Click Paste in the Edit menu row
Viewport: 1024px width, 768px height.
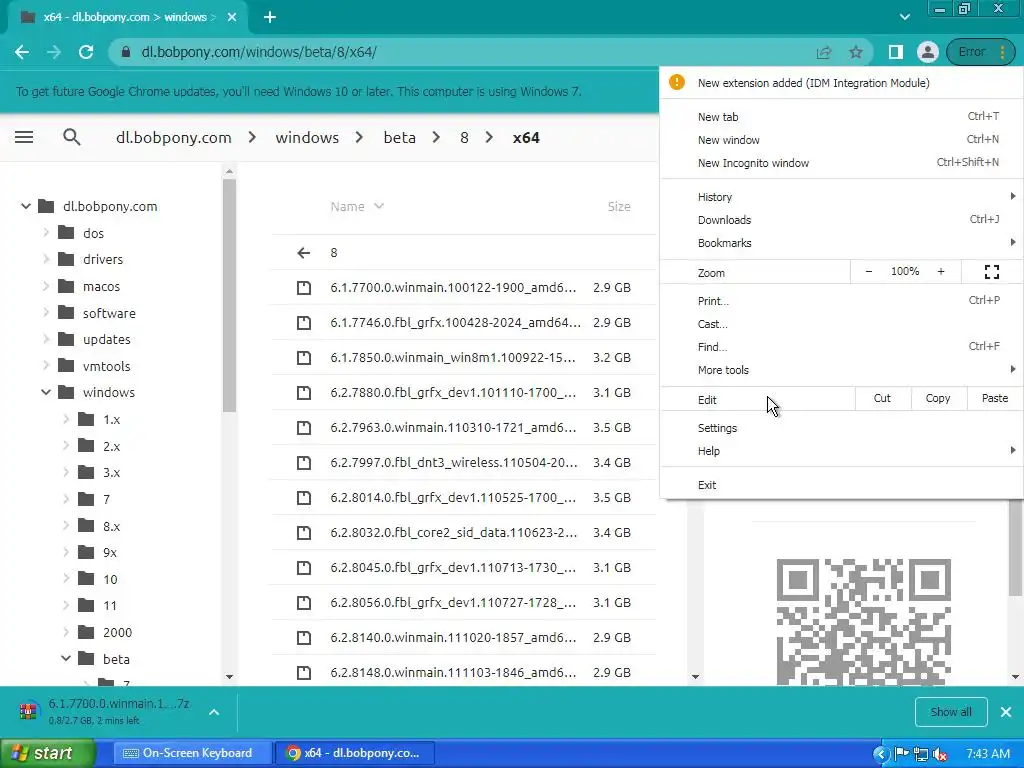995,398
